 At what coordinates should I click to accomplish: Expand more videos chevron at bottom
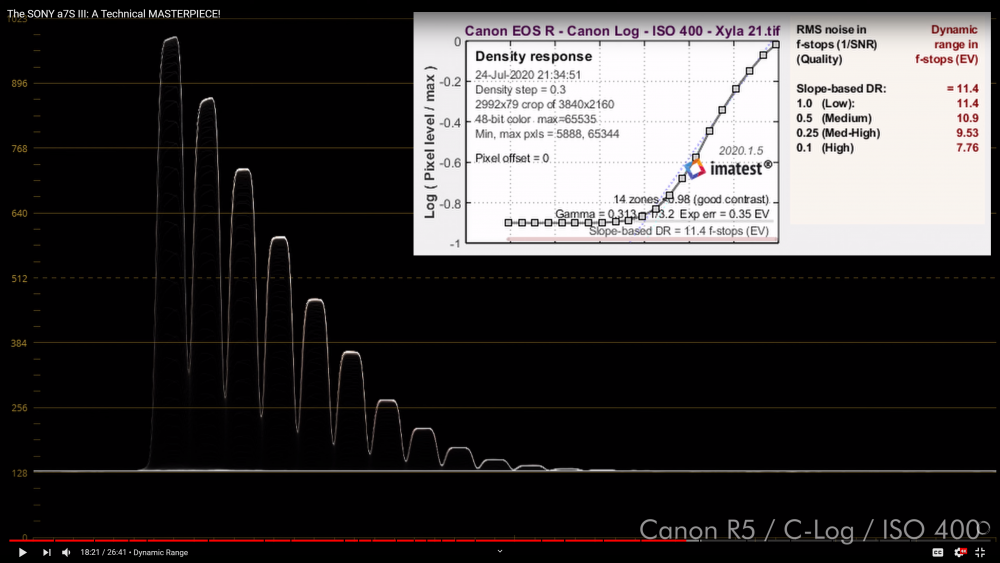click(x=500, y=552)
